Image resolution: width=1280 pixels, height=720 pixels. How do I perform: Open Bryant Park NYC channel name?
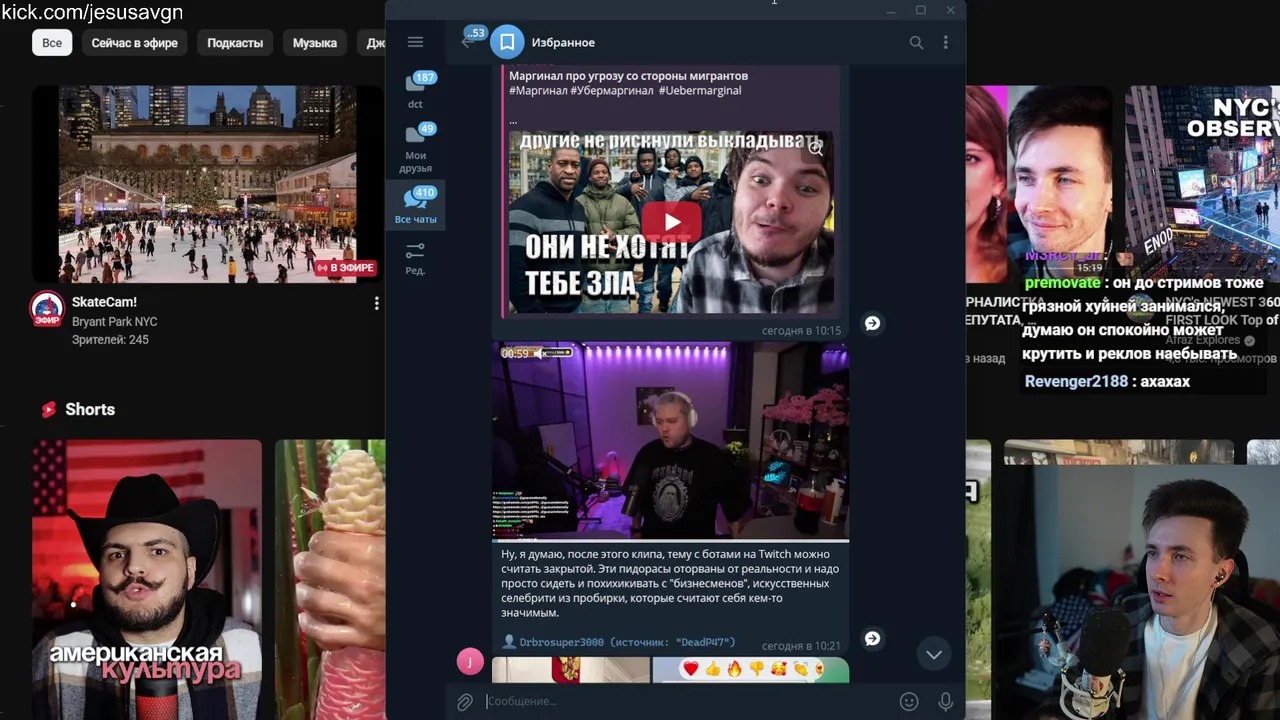(114, 321)
